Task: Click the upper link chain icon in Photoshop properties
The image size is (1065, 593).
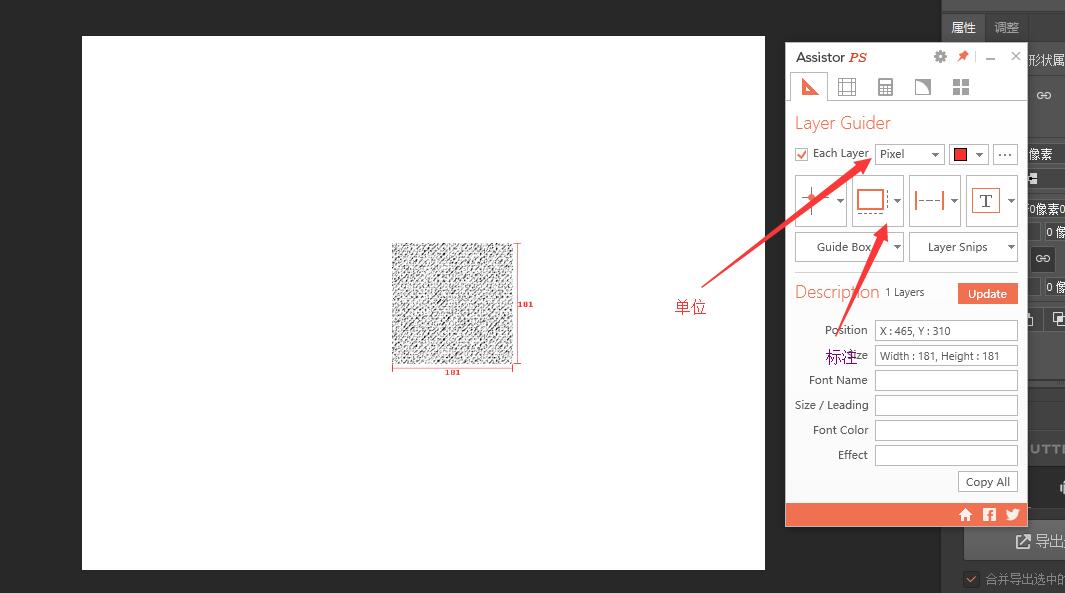Action: click(x=1044, y=96)
